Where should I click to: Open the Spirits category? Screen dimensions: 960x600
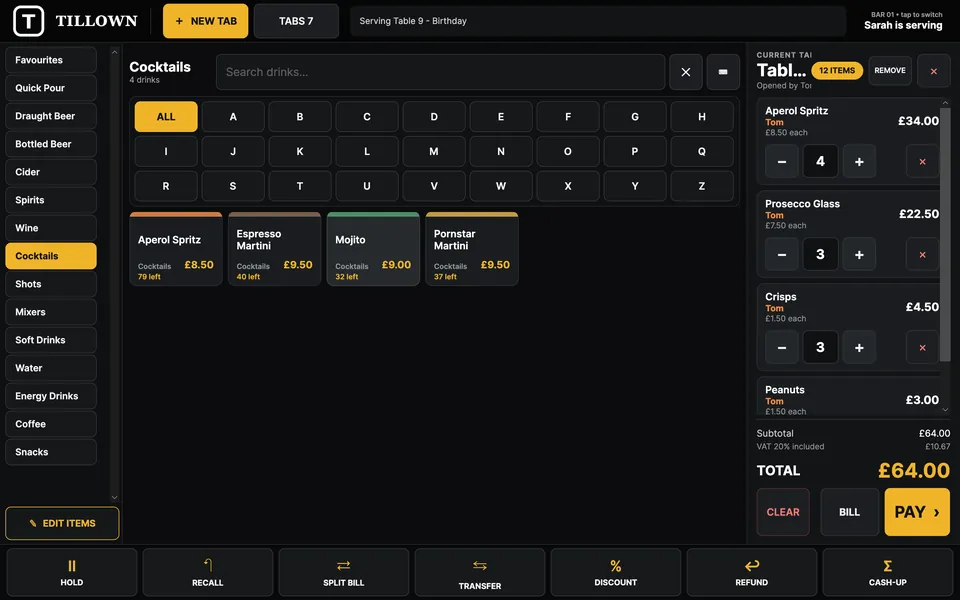click(51, 200)
